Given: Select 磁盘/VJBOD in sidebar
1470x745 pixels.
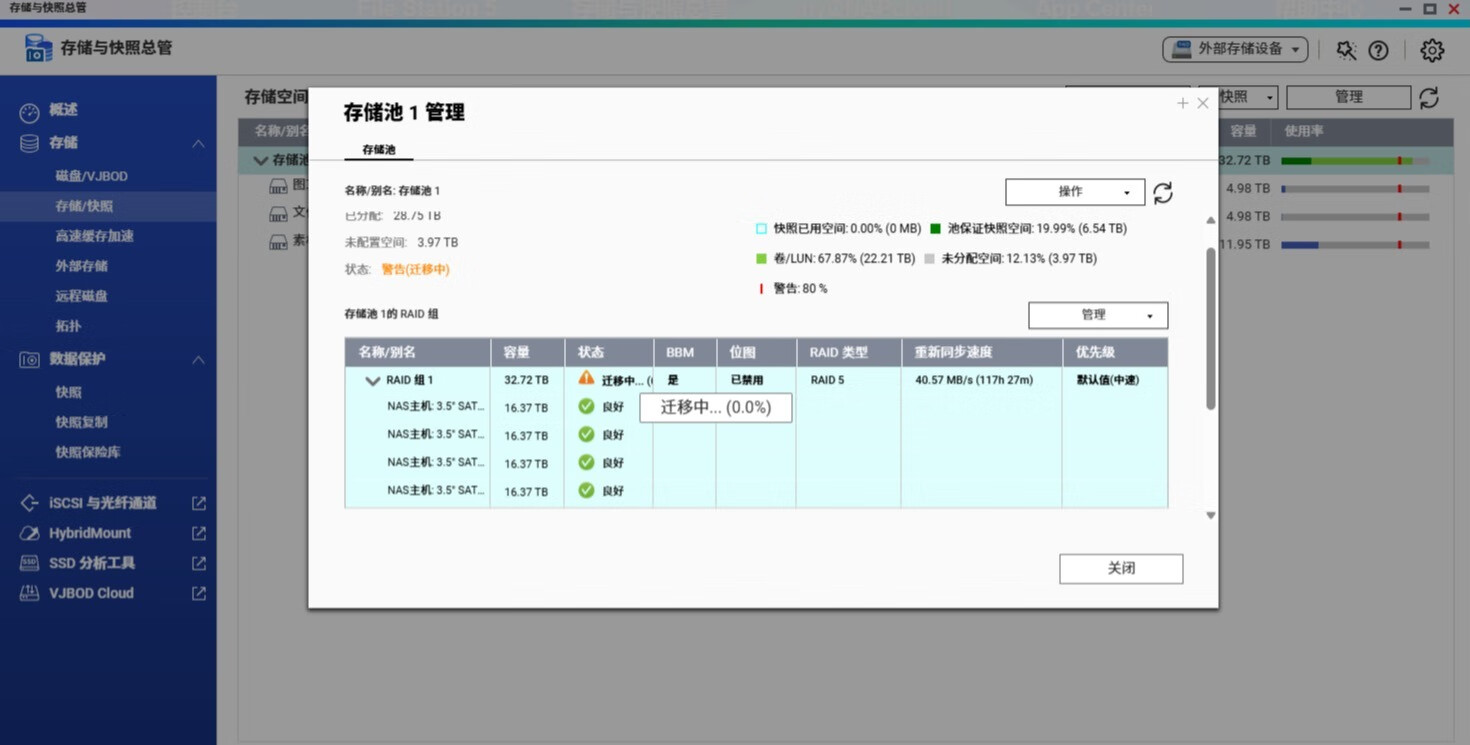Looking at the screenshot, I should pos(91,176).
